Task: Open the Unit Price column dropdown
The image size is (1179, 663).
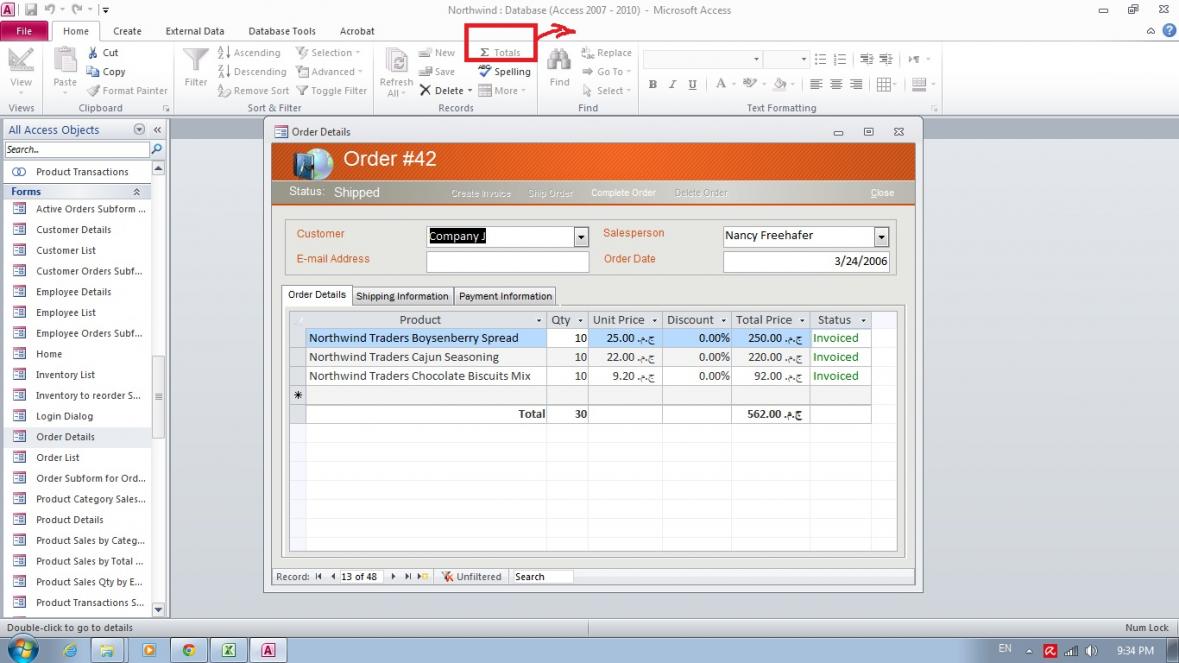Action: pyautogui.click(x=654, y=320)
